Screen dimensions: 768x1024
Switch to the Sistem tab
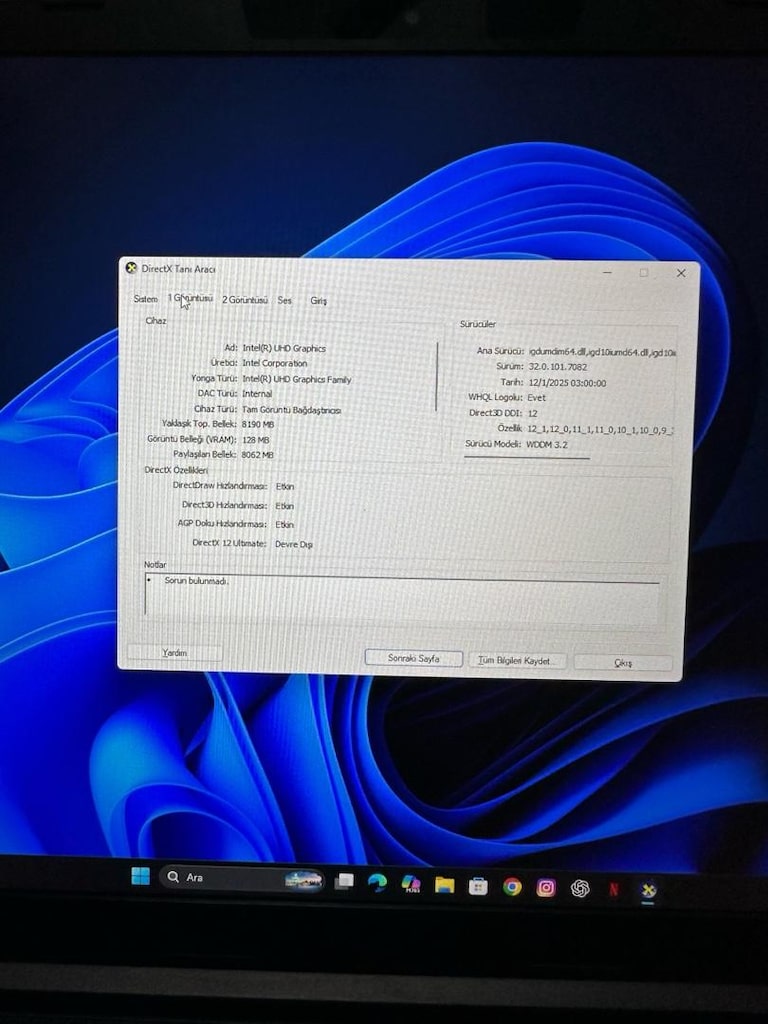146,298
